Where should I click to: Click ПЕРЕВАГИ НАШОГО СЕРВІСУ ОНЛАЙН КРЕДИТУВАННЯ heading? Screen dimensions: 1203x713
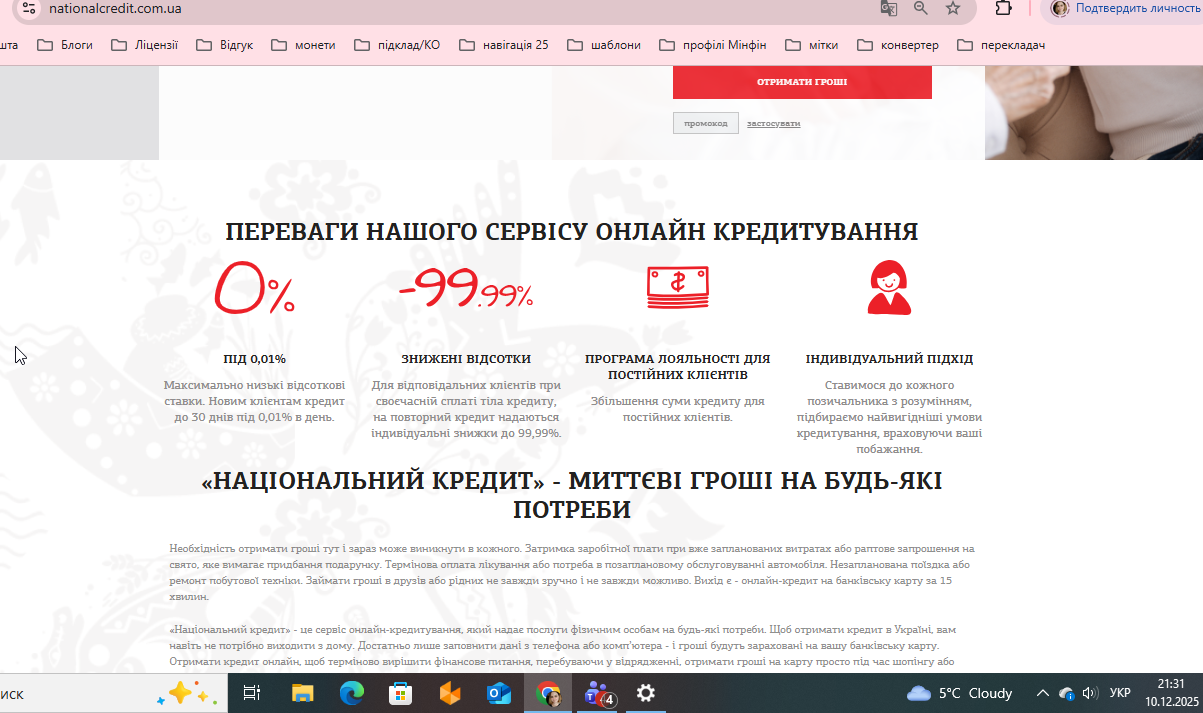coord(571,232)
